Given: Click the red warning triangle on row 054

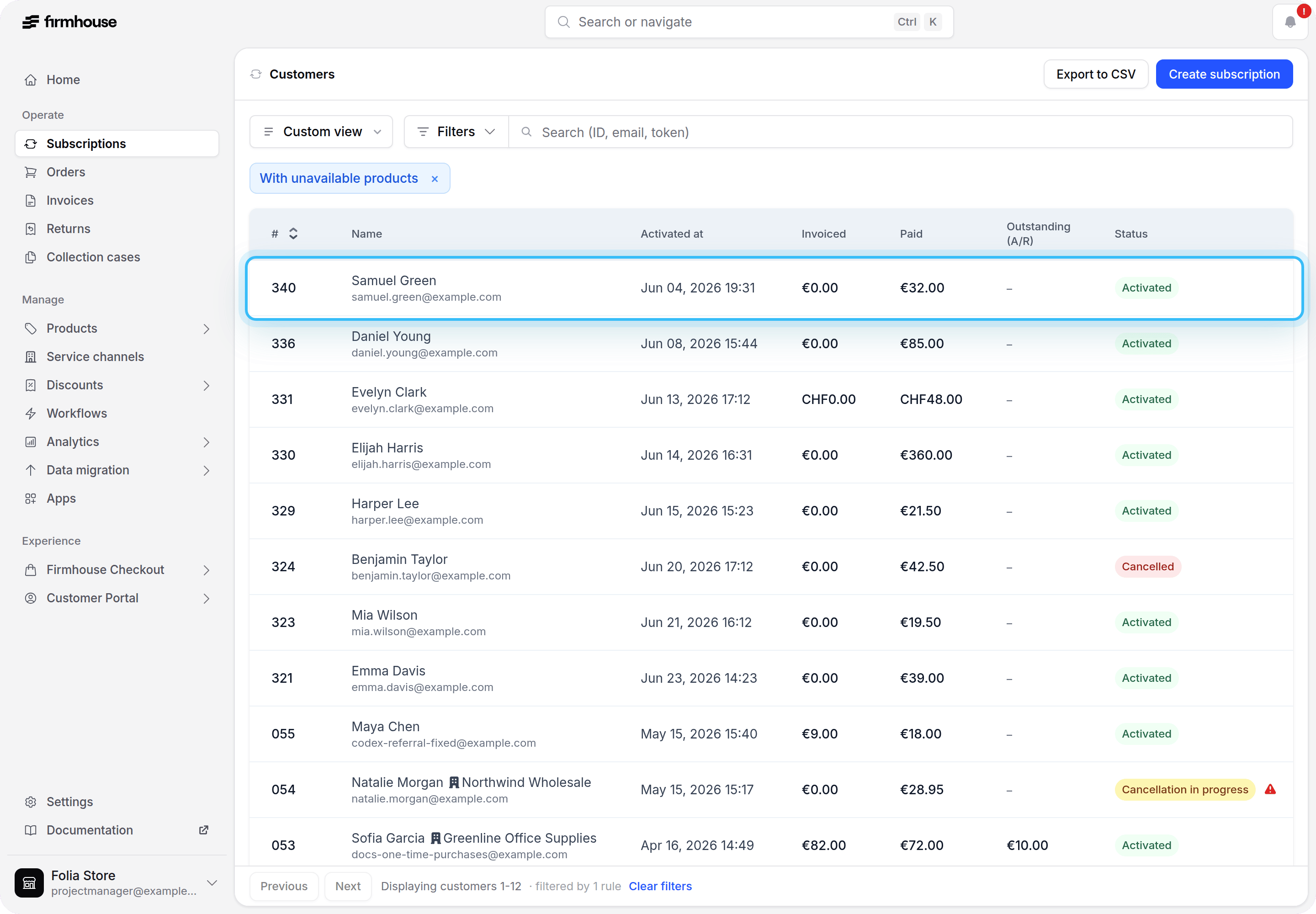Looking at the screenshot, I should point(1270,789).
